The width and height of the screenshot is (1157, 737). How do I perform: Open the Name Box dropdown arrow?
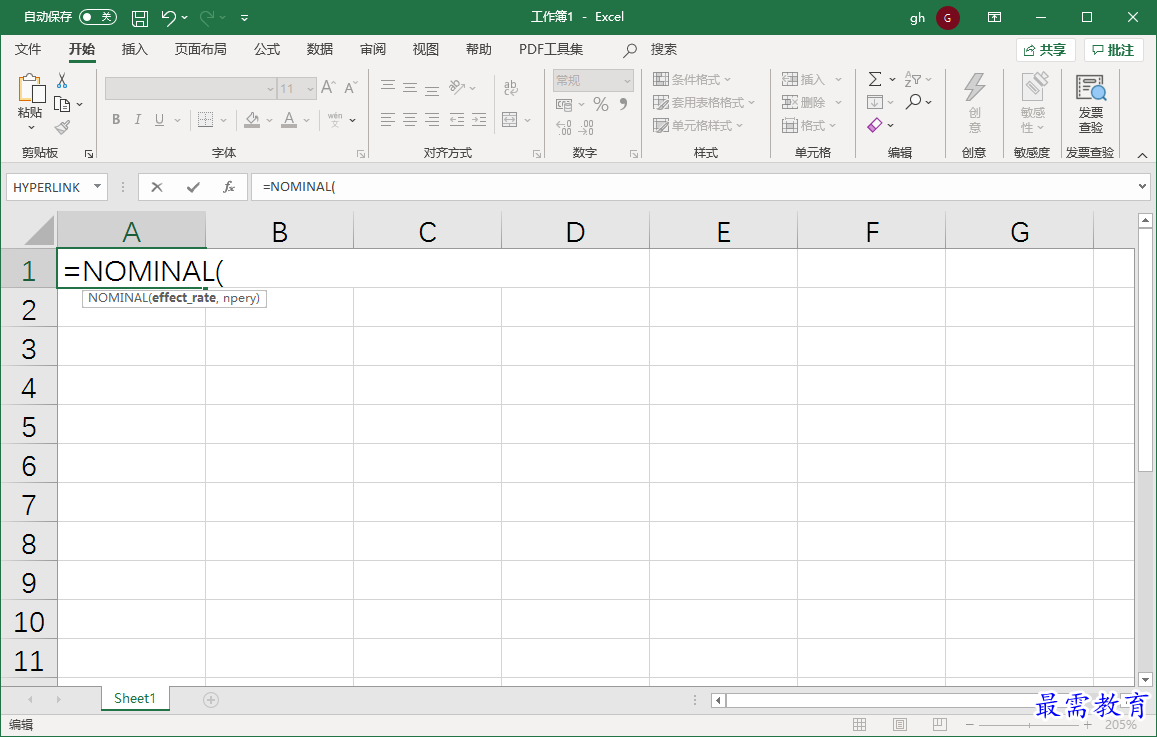point(97,187)
